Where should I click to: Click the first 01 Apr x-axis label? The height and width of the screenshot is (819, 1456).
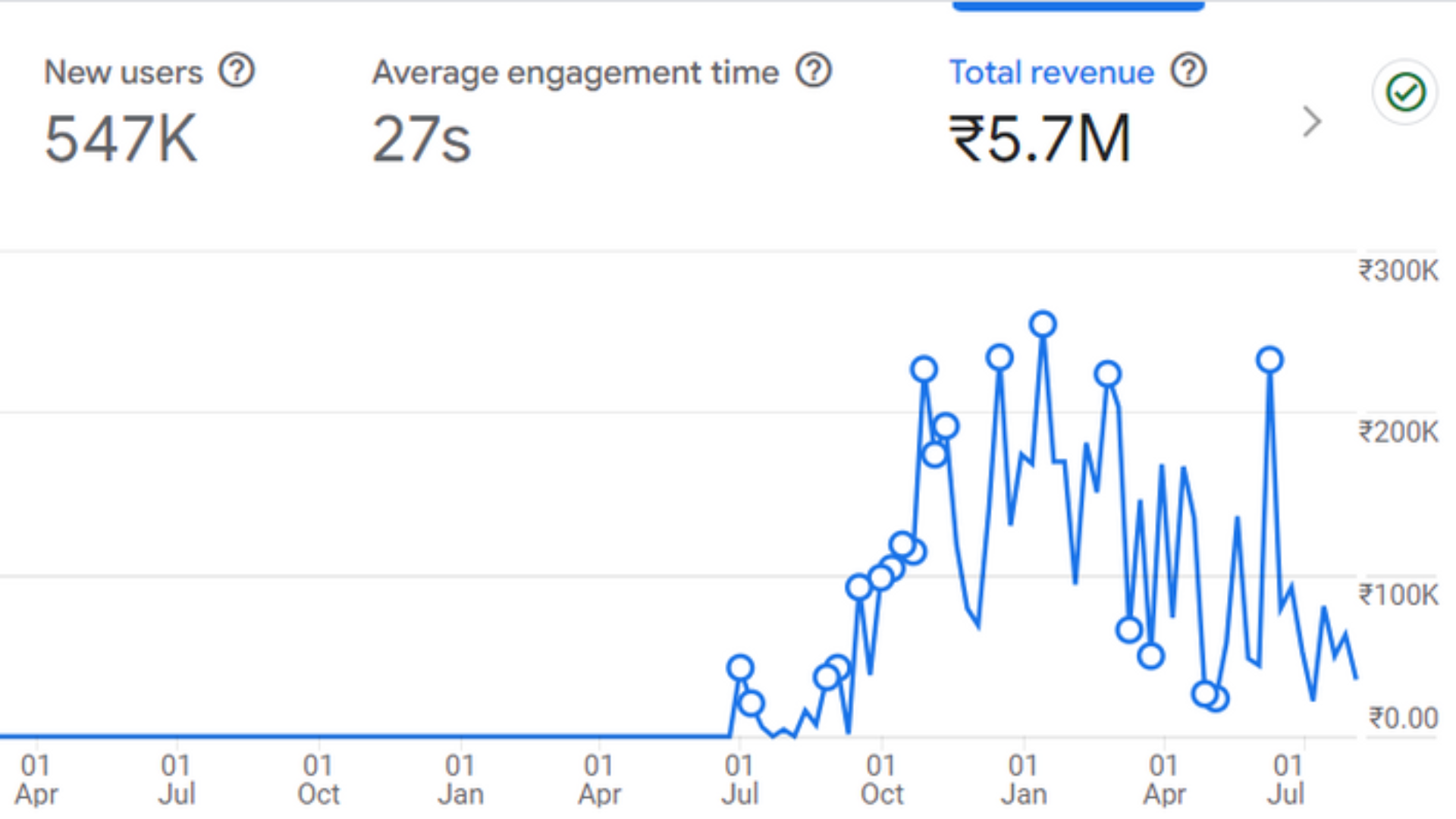(x=36, y=780)
